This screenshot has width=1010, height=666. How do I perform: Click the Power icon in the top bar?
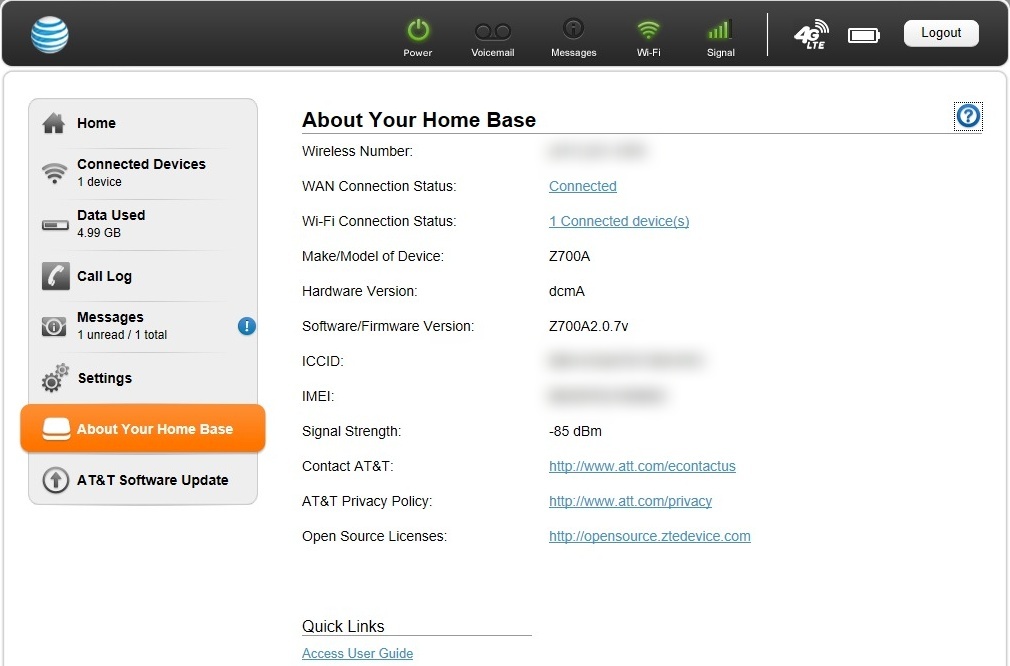tap(418, 30)
